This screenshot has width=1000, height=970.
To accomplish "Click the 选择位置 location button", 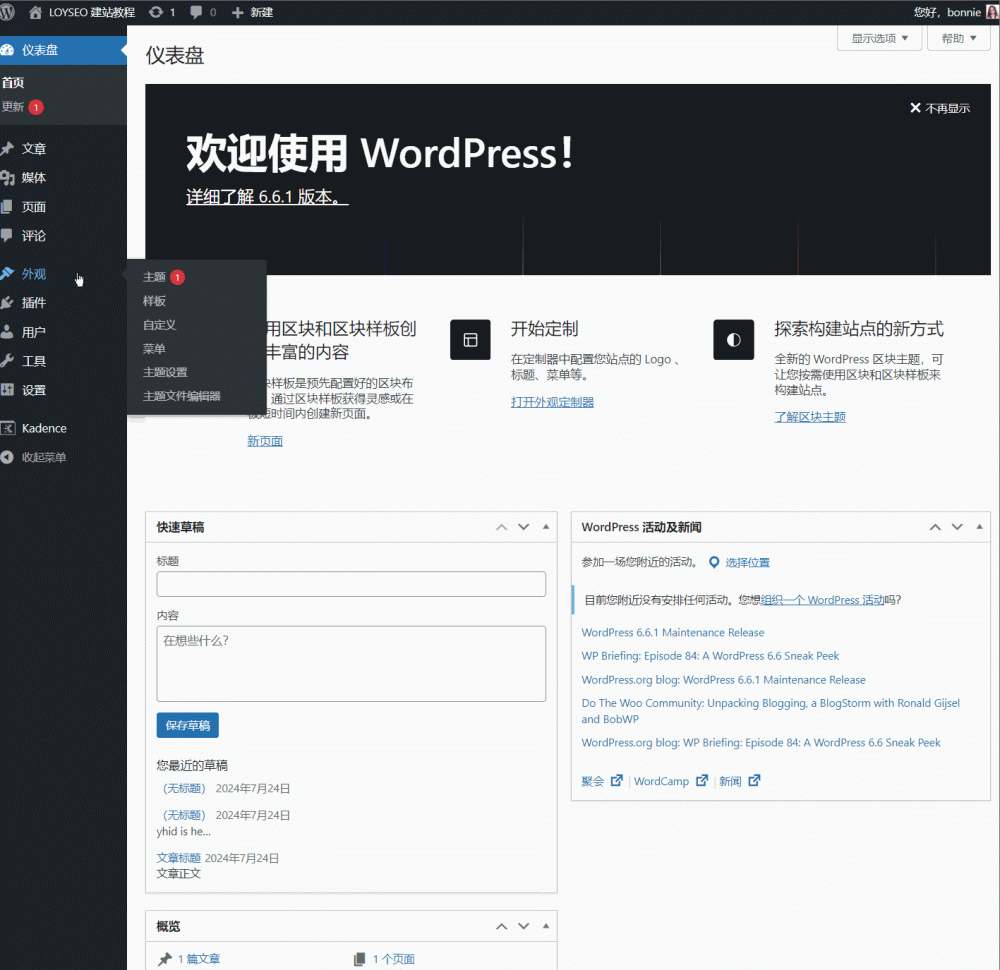I will [x=740, y=562].
